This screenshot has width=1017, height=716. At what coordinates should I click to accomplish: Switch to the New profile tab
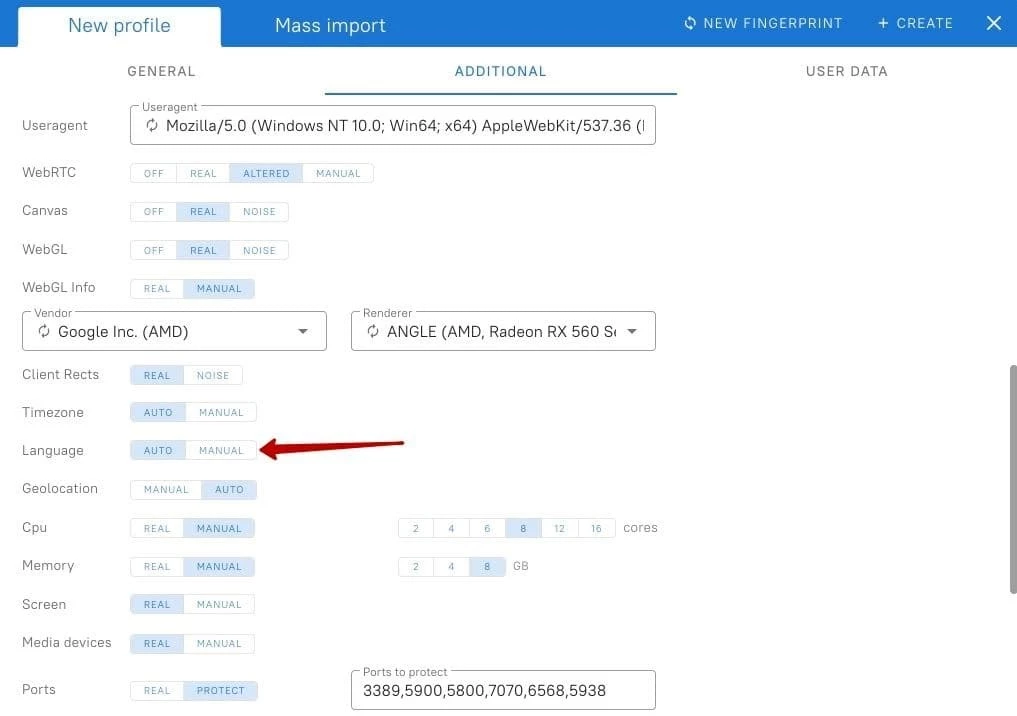pyautogui.click(x=119, y=26)
